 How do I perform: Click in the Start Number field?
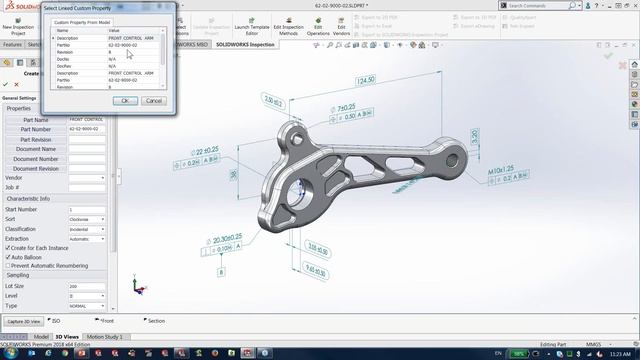(87, 210)
